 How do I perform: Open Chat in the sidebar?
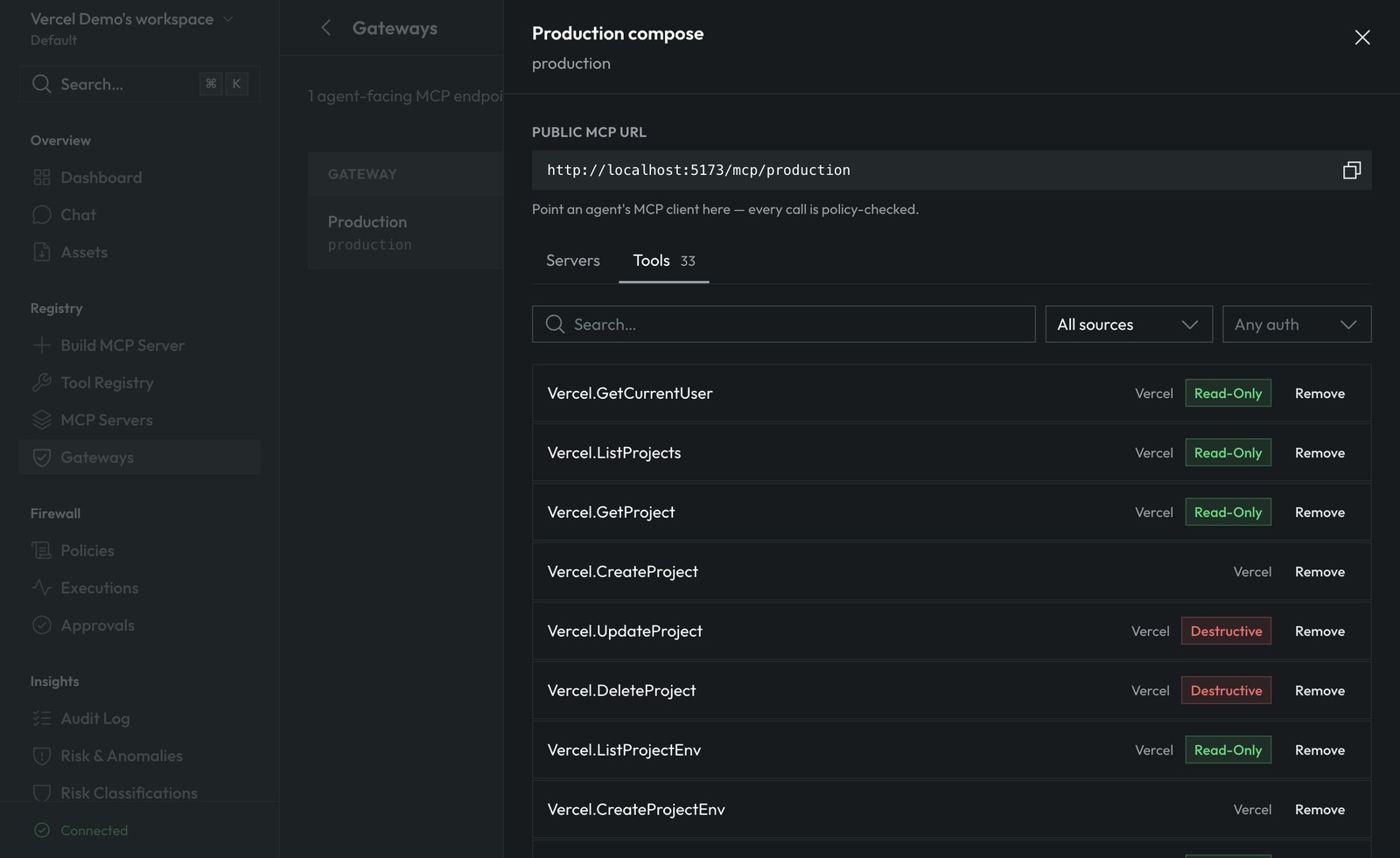(x=139, y=215)
